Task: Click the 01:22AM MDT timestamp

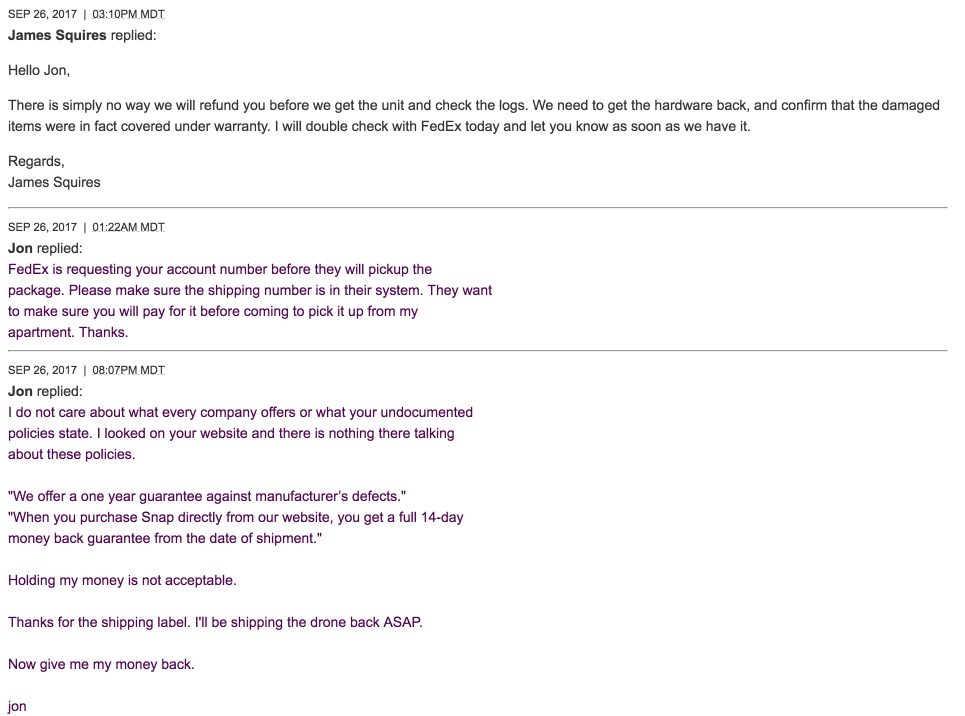Action: tap(128, 227)
